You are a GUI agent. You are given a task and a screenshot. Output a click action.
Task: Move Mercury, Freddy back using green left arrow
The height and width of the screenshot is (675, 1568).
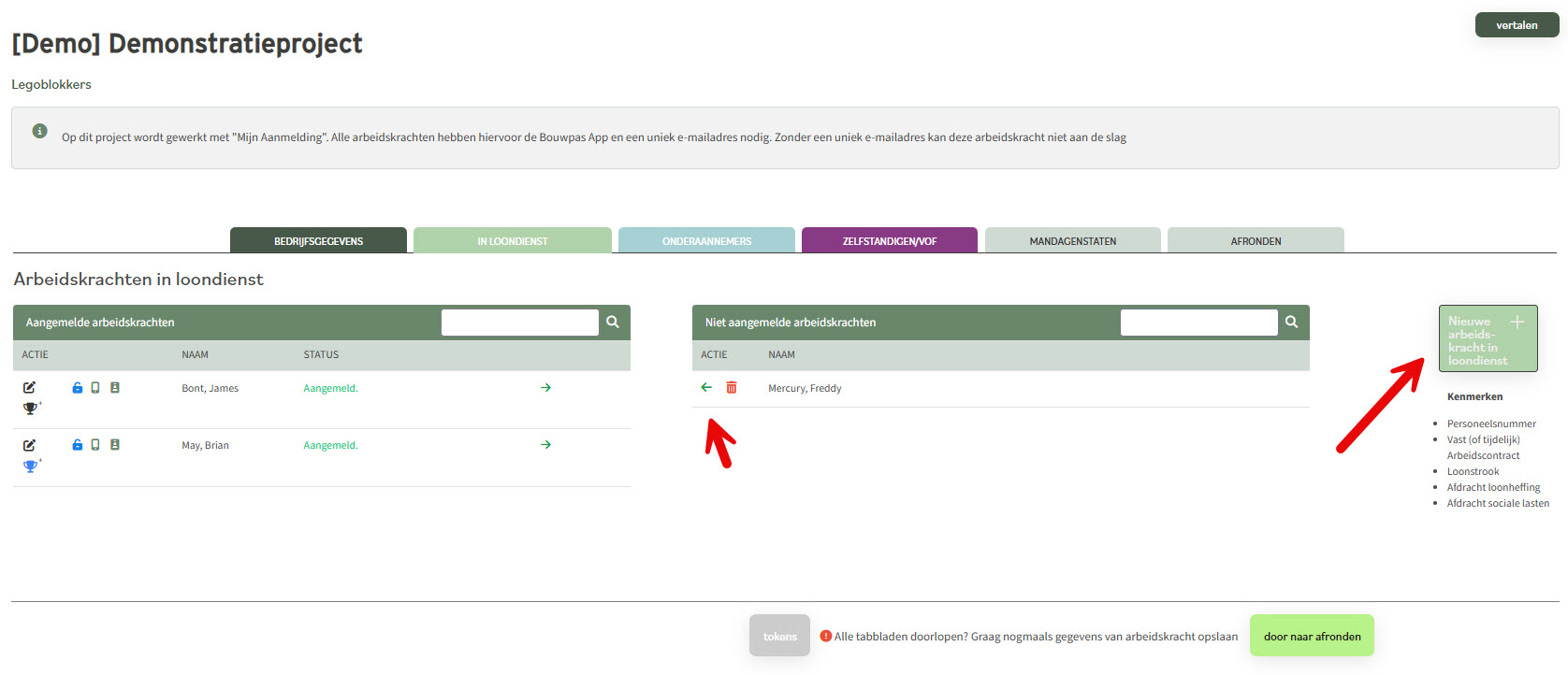pyautogui.click(x=706, y=387)
